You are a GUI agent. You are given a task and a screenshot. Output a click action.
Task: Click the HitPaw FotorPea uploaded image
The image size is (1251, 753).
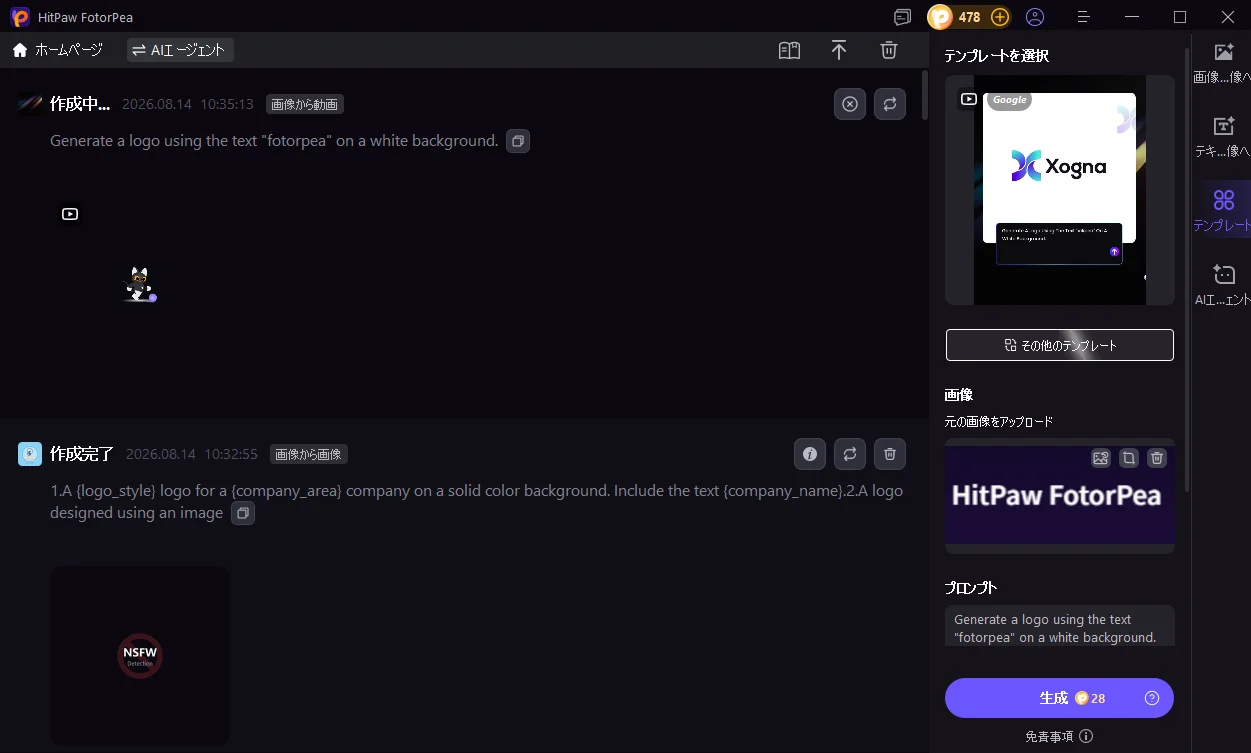tap(1060, 496)
